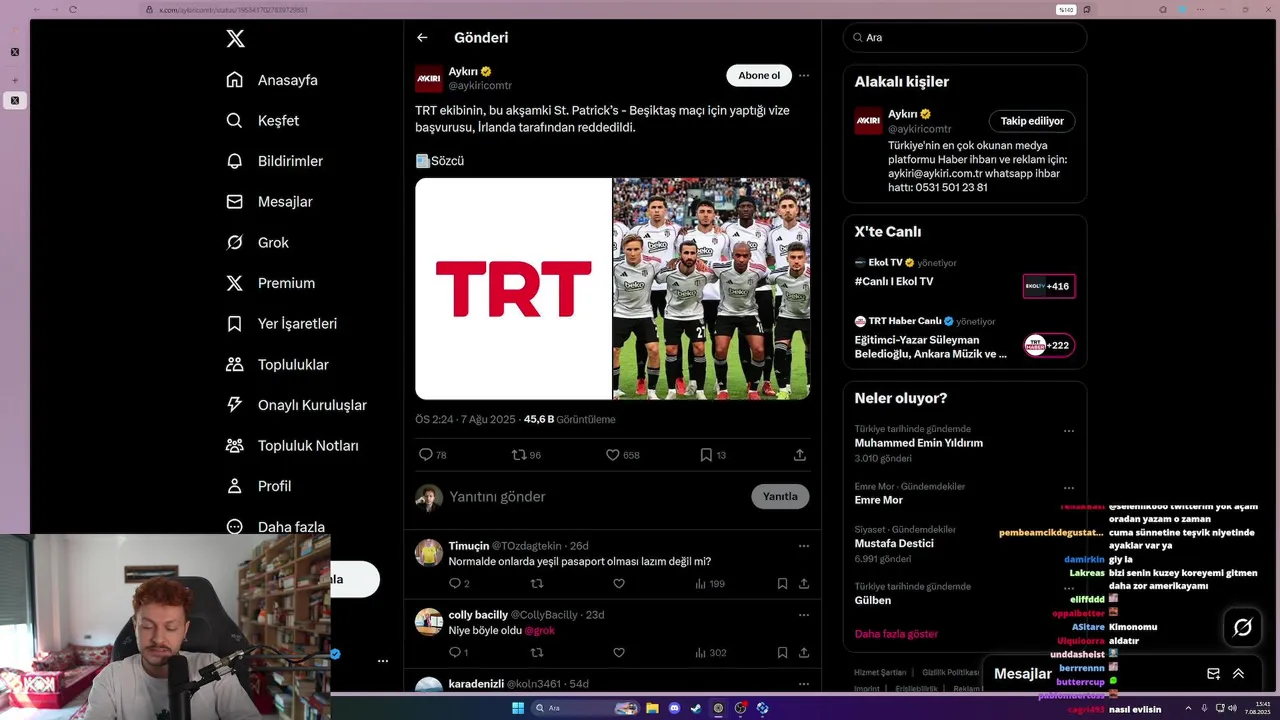Open more options on Timuçin reply
1280x720 pixels.
click(x=804, y=546)
